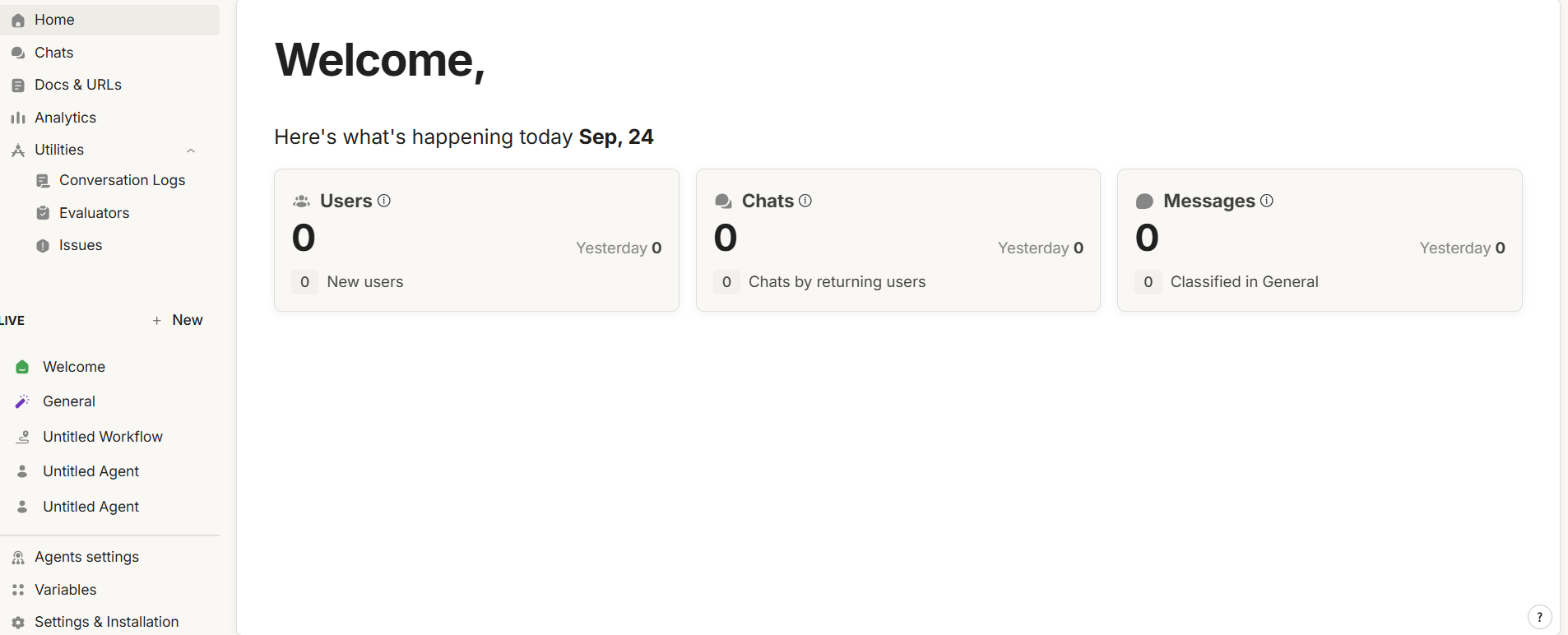Screen dimensions: 1568x635
Task: Go to Home in sidebar
Action: click(54, 20)
